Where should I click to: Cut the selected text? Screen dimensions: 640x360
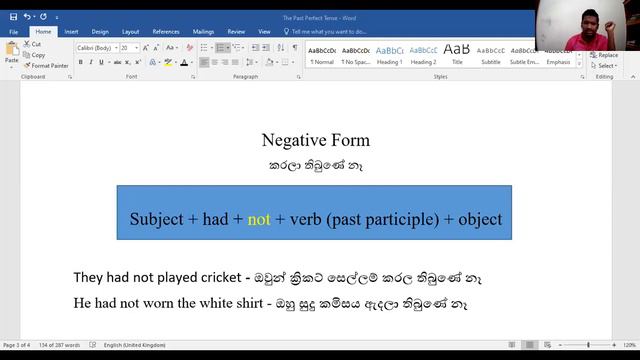32,44
